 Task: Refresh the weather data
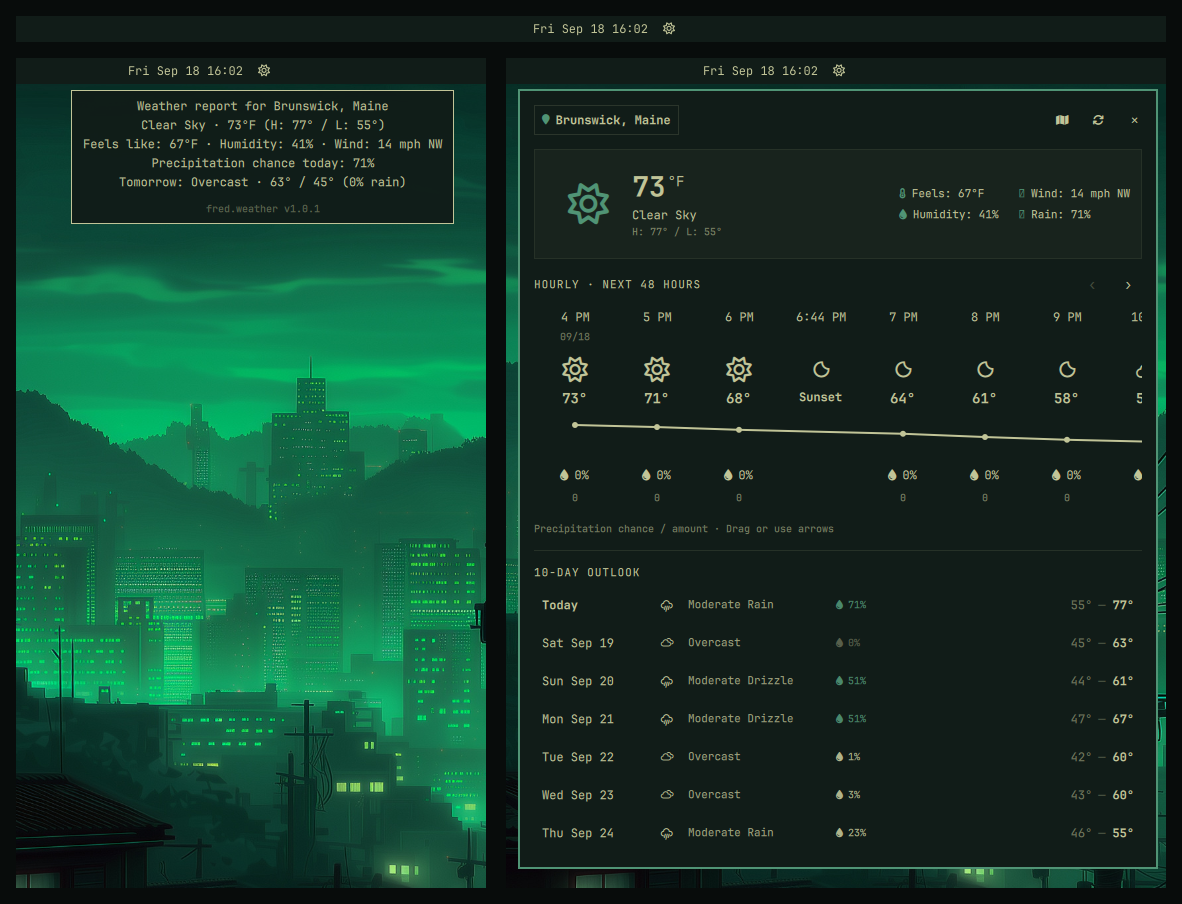[x=1098, y=120]
